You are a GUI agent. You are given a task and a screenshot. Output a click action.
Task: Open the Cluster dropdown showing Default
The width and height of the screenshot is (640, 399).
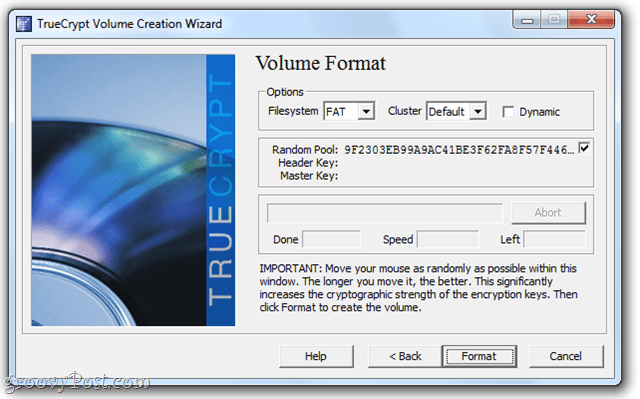[456, 111]
